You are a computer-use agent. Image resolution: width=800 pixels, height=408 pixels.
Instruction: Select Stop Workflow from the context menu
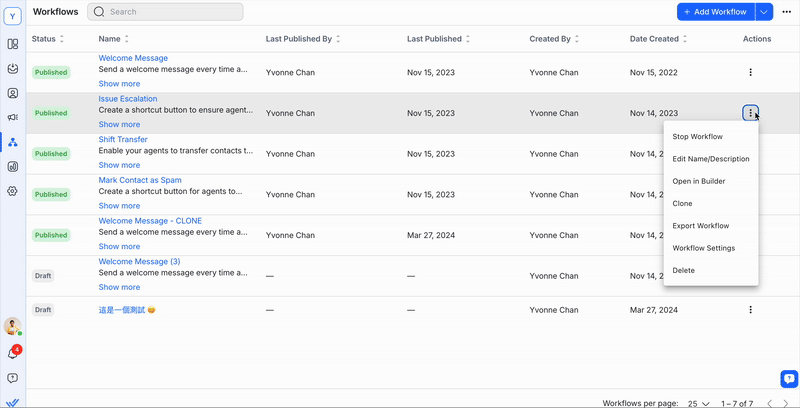coord(697,137)
